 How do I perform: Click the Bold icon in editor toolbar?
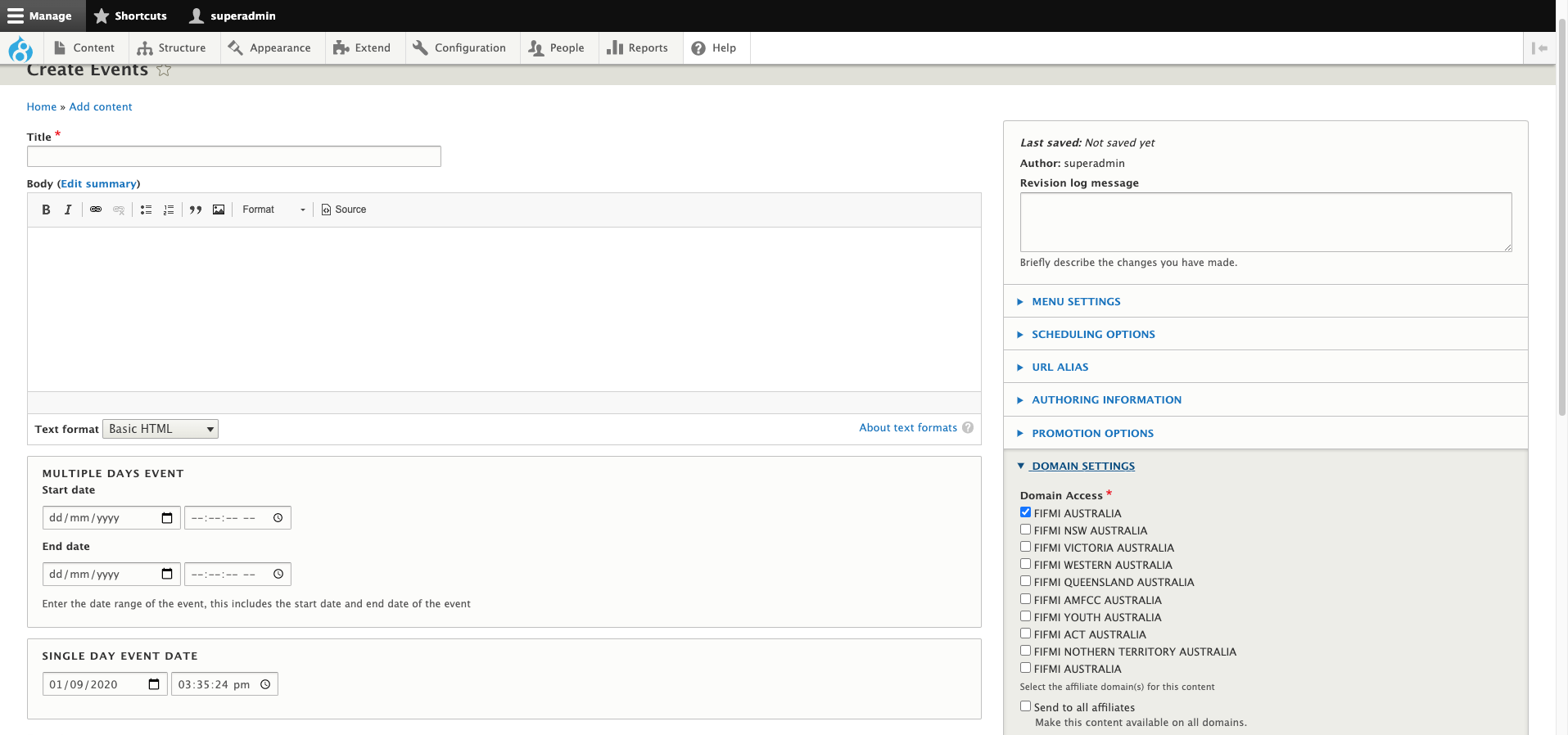click(46, 210)
